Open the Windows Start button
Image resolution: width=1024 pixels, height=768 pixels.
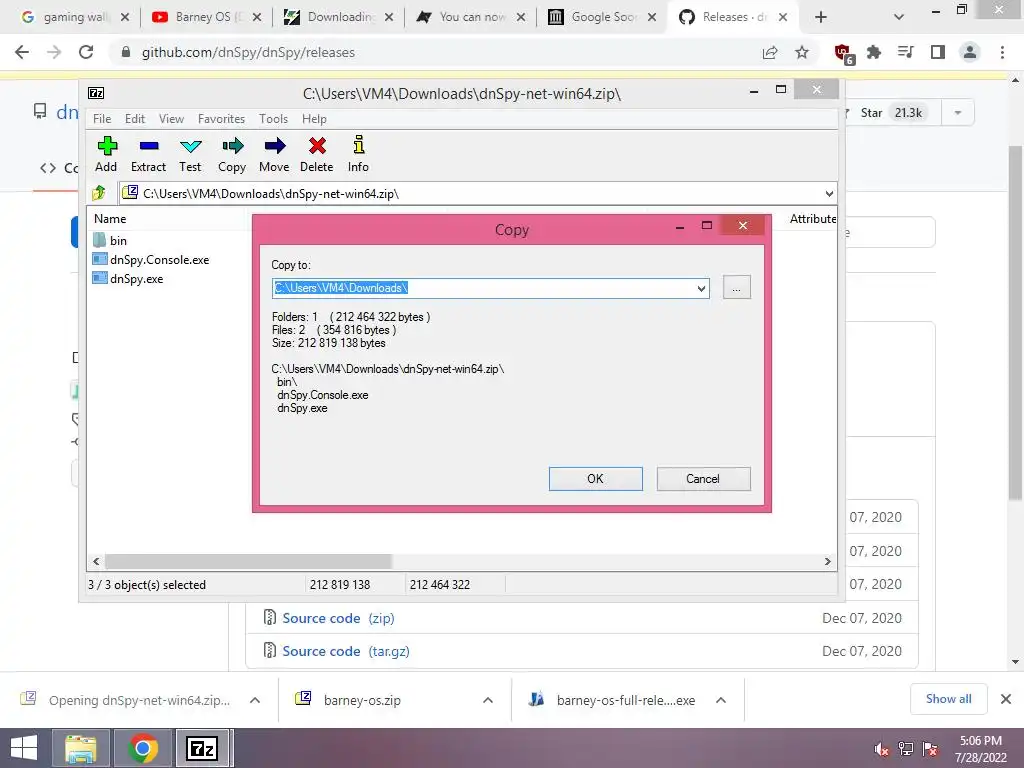point(24,748)
